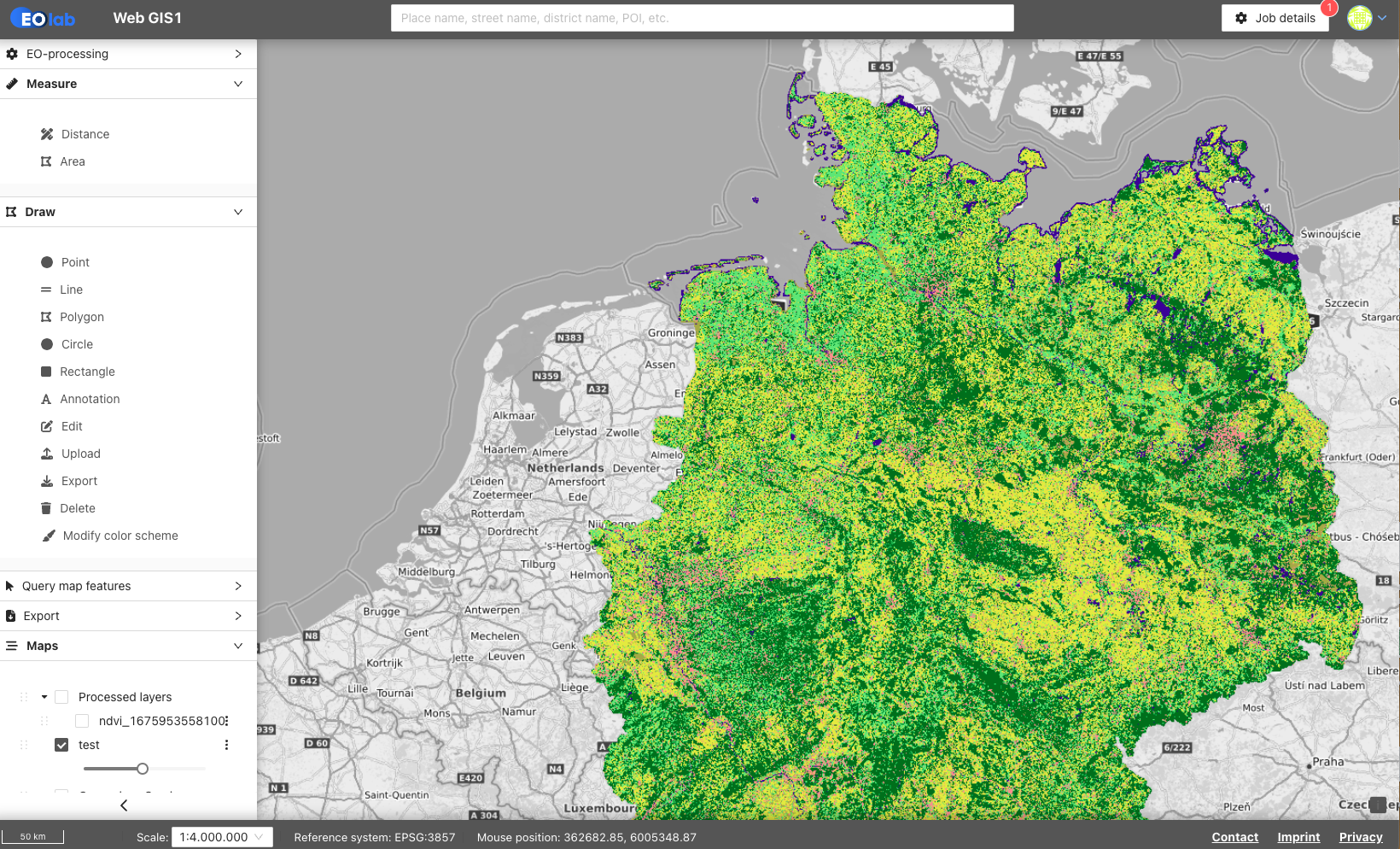Open Modify color scheme brush tool
This screenshot has height=849, width=1400.
tap(50, 536)
